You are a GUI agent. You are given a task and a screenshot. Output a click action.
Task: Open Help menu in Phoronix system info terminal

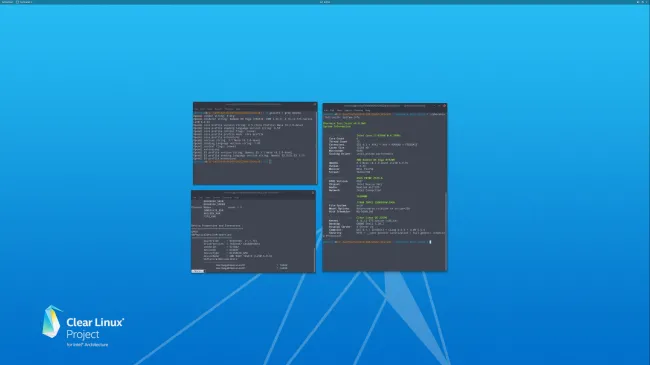pos(368,110)
